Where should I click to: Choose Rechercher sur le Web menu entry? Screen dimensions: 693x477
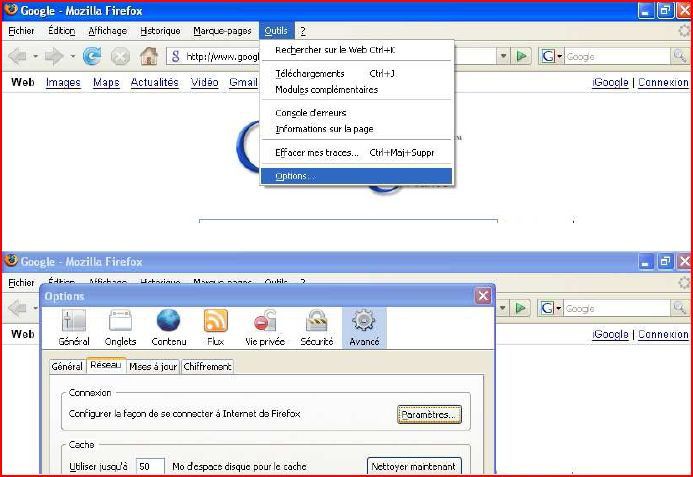click(357, 50)
